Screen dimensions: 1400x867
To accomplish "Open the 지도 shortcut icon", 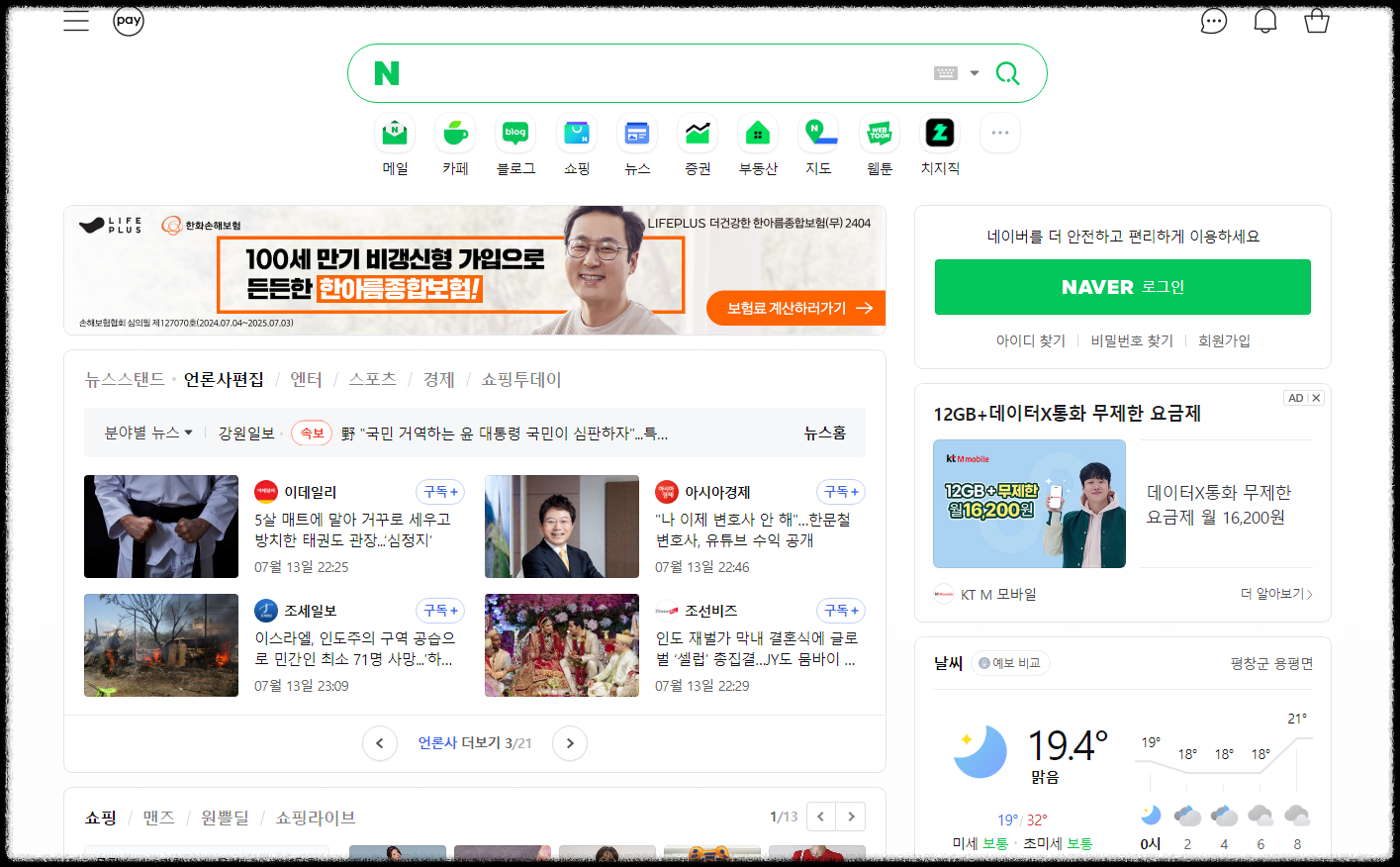I will coord(818,133).
